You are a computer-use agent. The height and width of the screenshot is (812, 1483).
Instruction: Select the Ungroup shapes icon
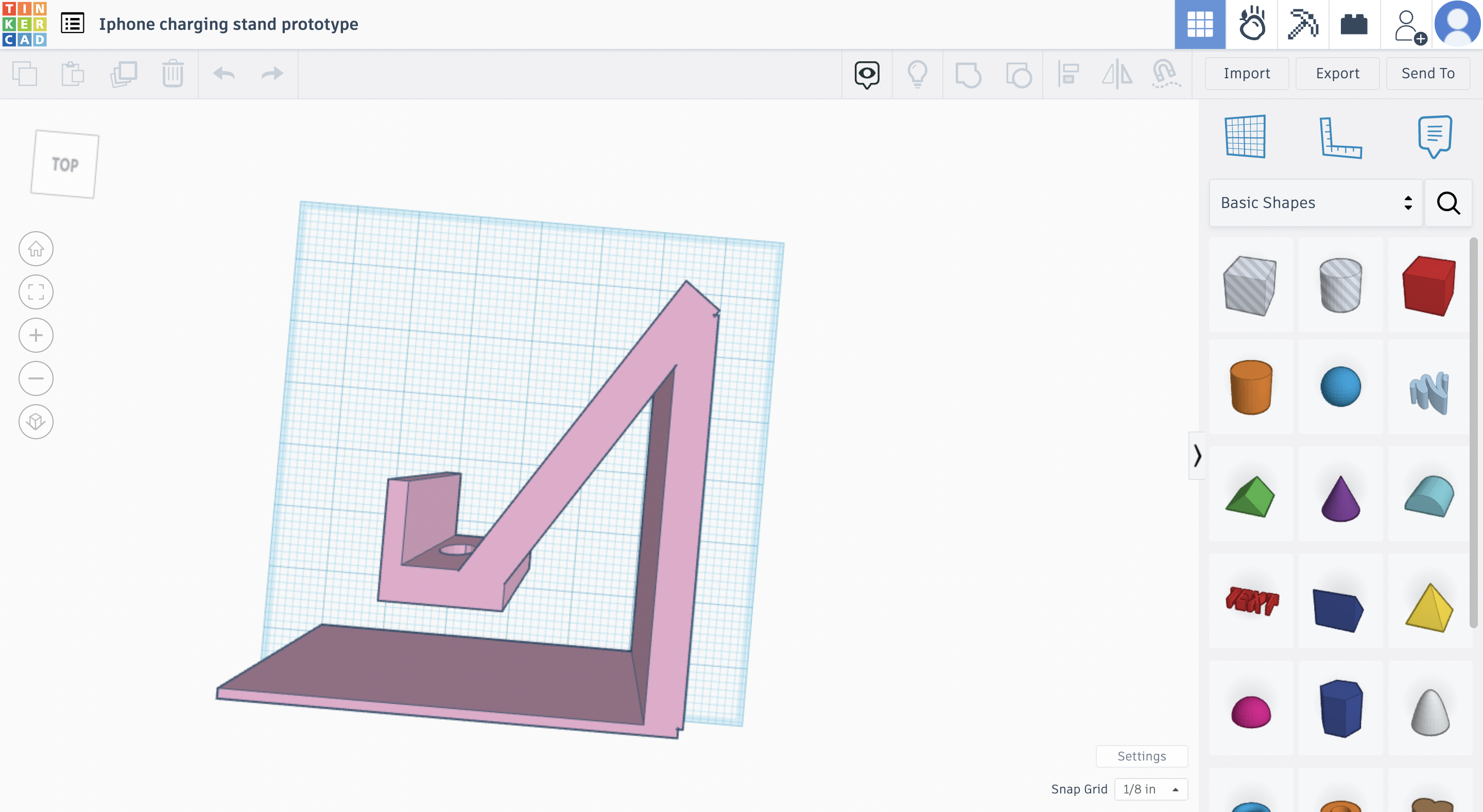(x=1018, y=73)
